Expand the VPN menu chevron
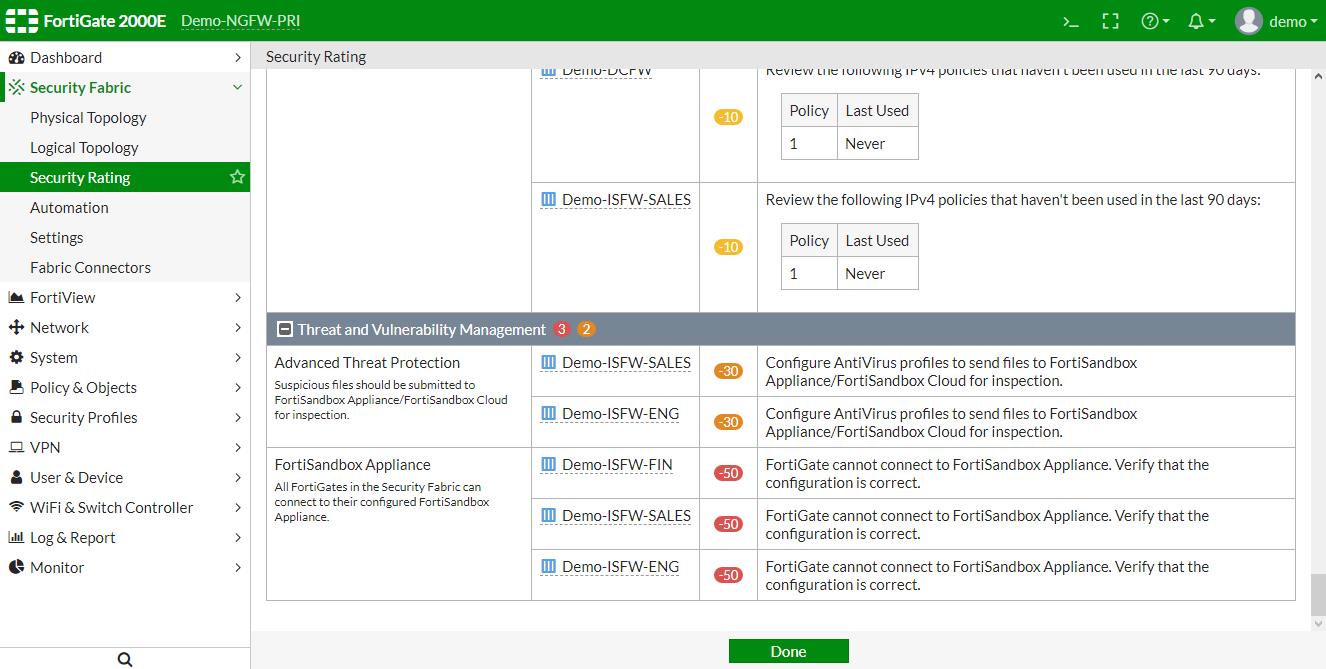1326x669 pixels. [x=237, y=448]
